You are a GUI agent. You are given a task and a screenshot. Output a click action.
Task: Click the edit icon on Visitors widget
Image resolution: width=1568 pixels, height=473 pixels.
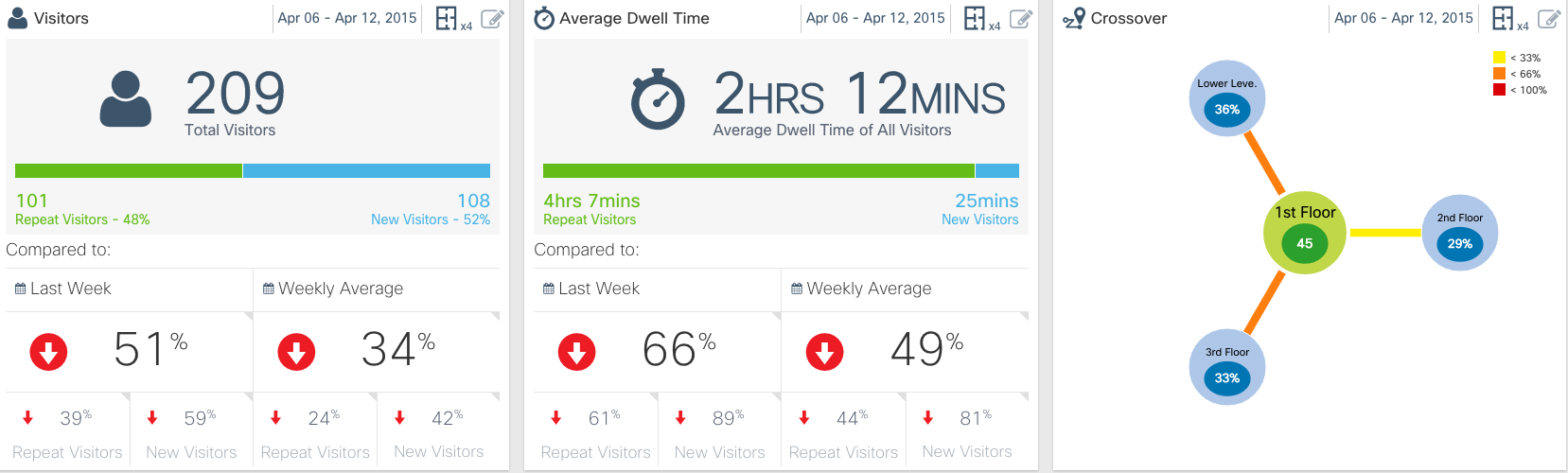click(x=492, y=19)
